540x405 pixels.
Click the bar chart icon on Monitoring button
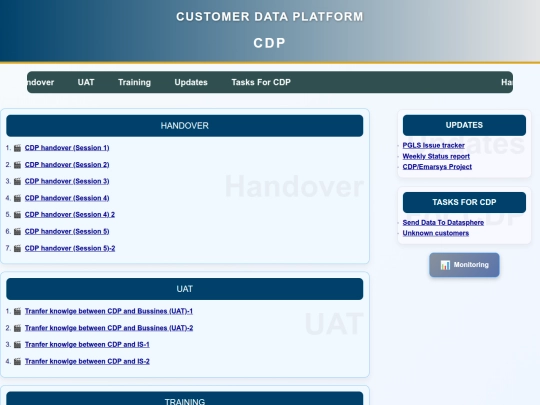tap(445, 265)
